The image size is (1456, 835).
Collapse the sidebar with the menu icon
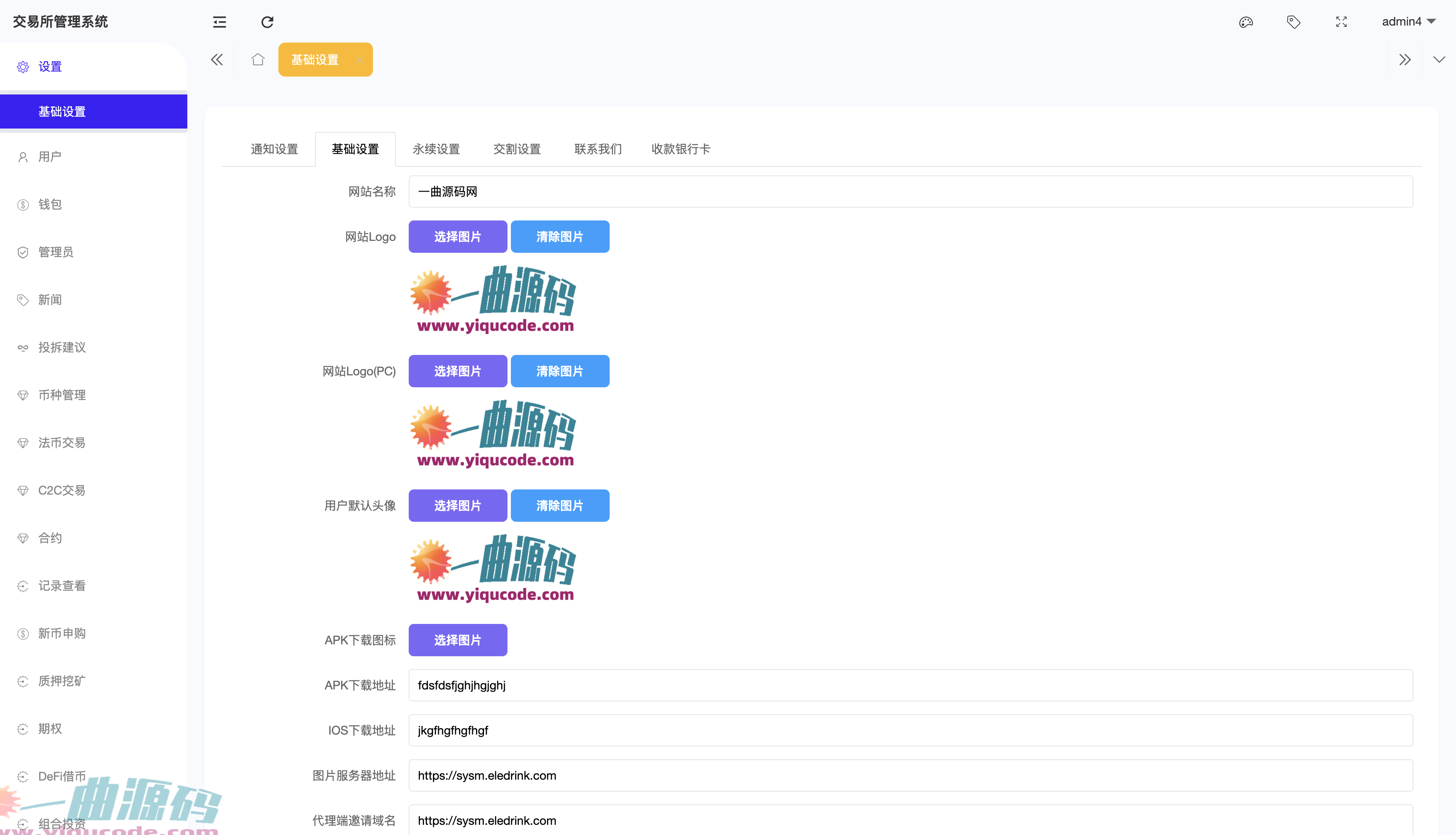[219, 22]
